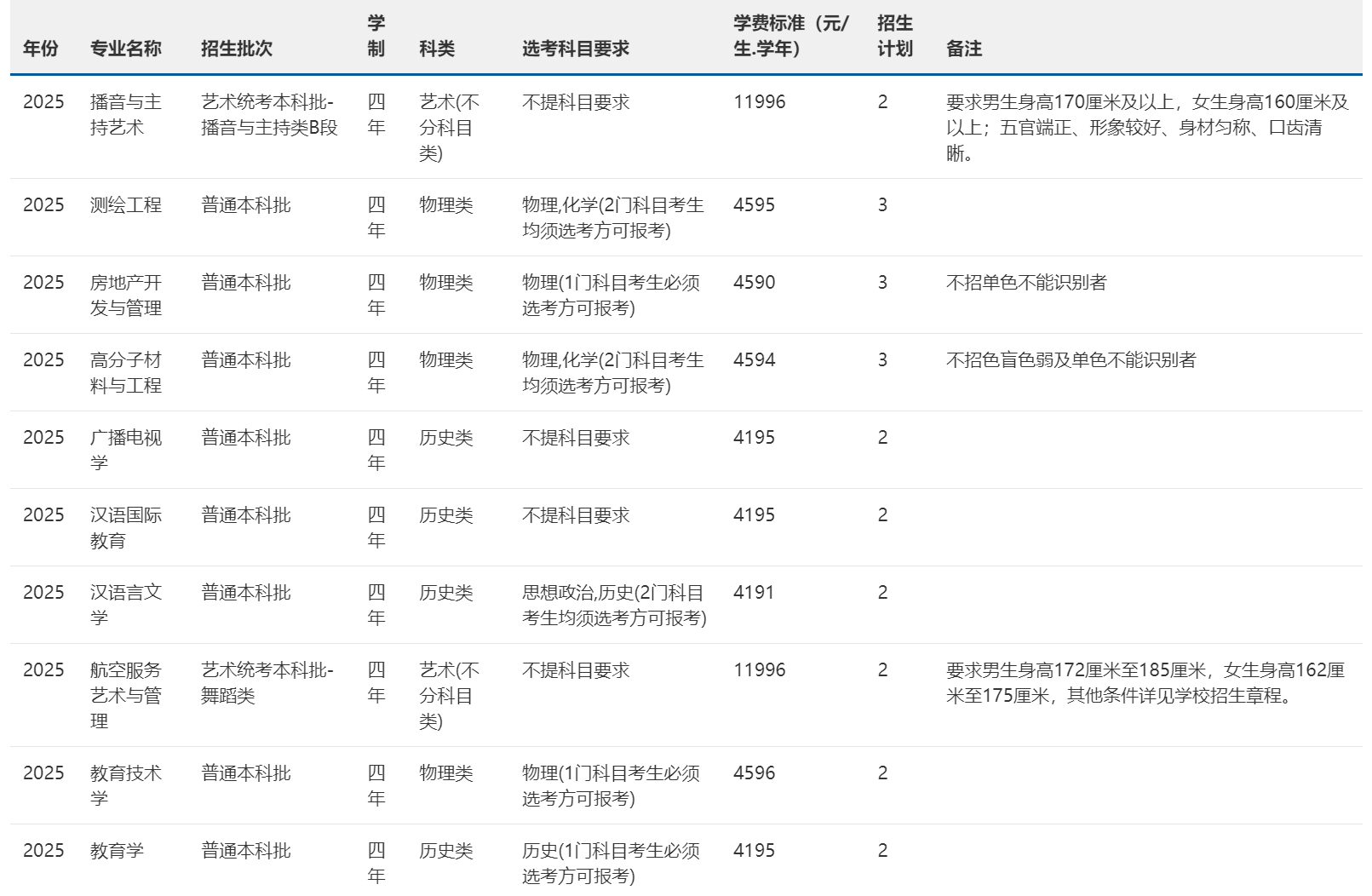
Task: Click the 备注 column header
Action: (963, 49)
